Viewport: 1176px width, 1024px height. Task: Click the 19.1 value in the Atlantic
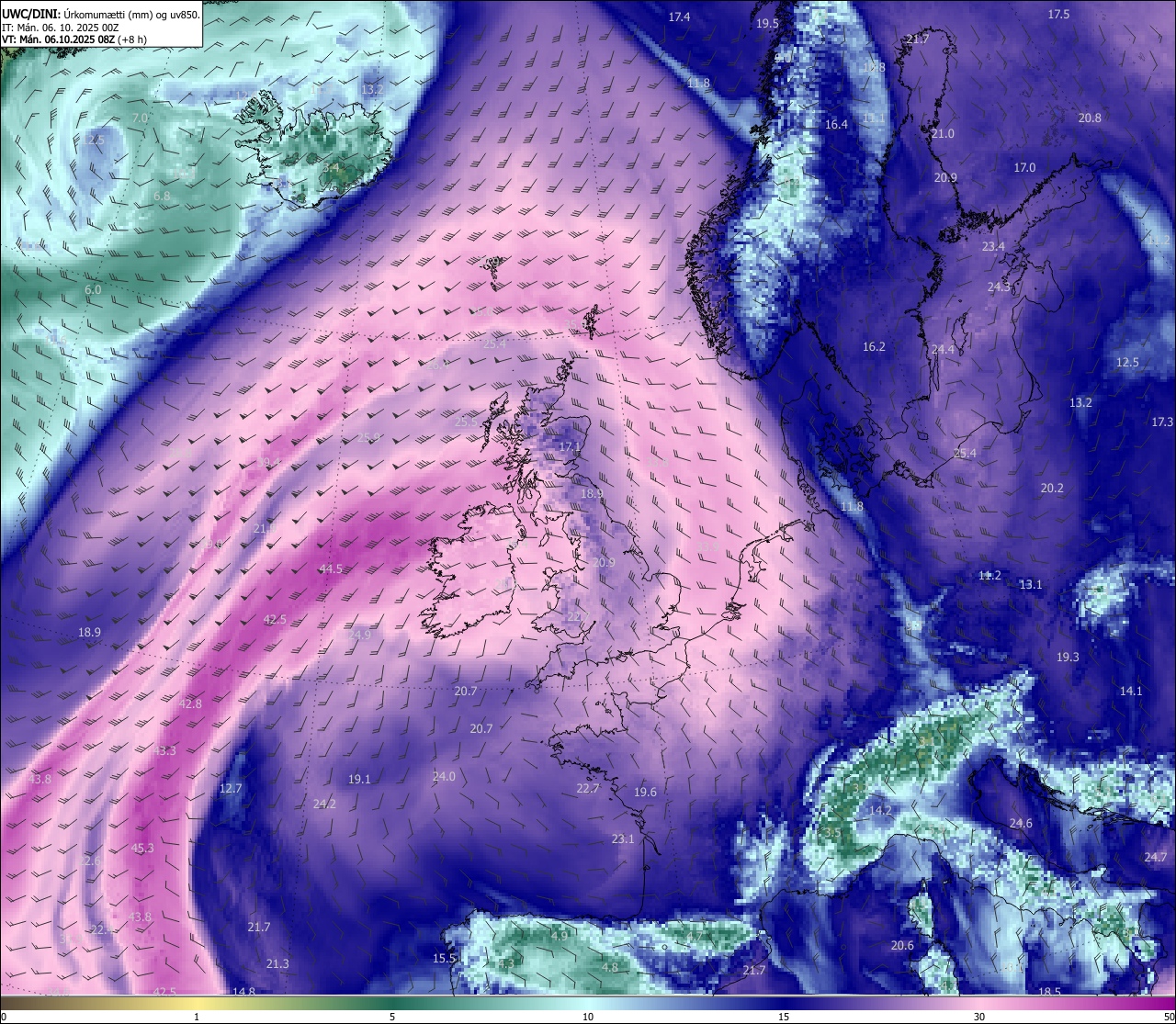359,779
